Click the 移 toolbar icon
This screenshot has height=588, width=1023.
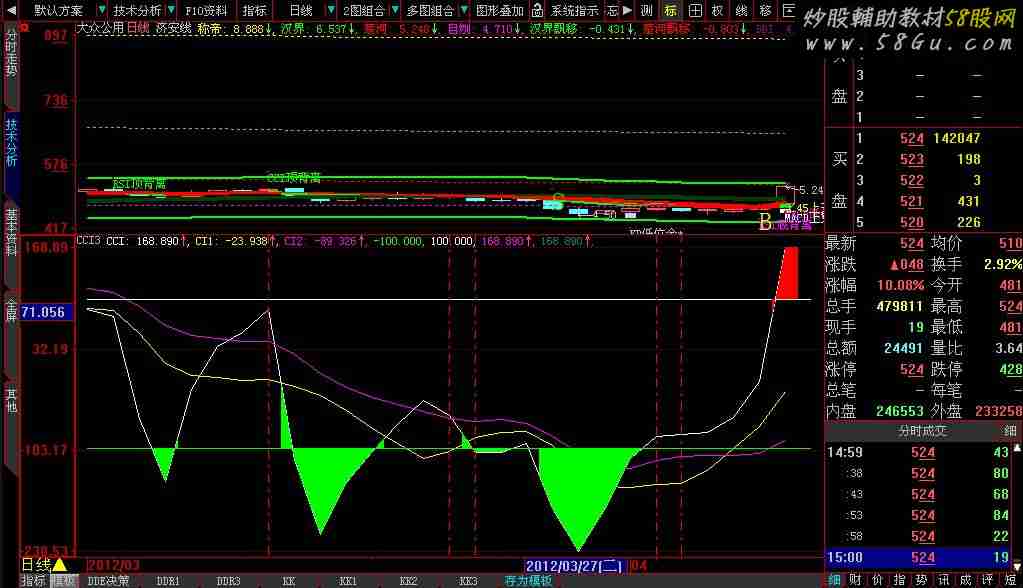point(765,10)
